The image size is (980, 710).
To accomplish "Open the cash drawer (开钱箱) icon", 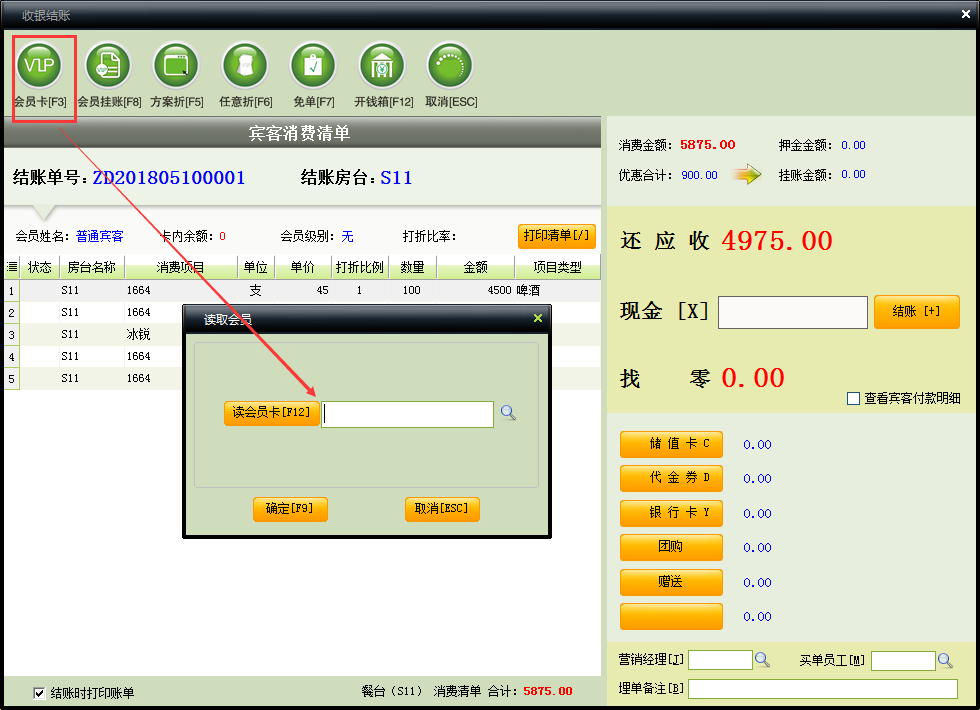I will 382,66.
